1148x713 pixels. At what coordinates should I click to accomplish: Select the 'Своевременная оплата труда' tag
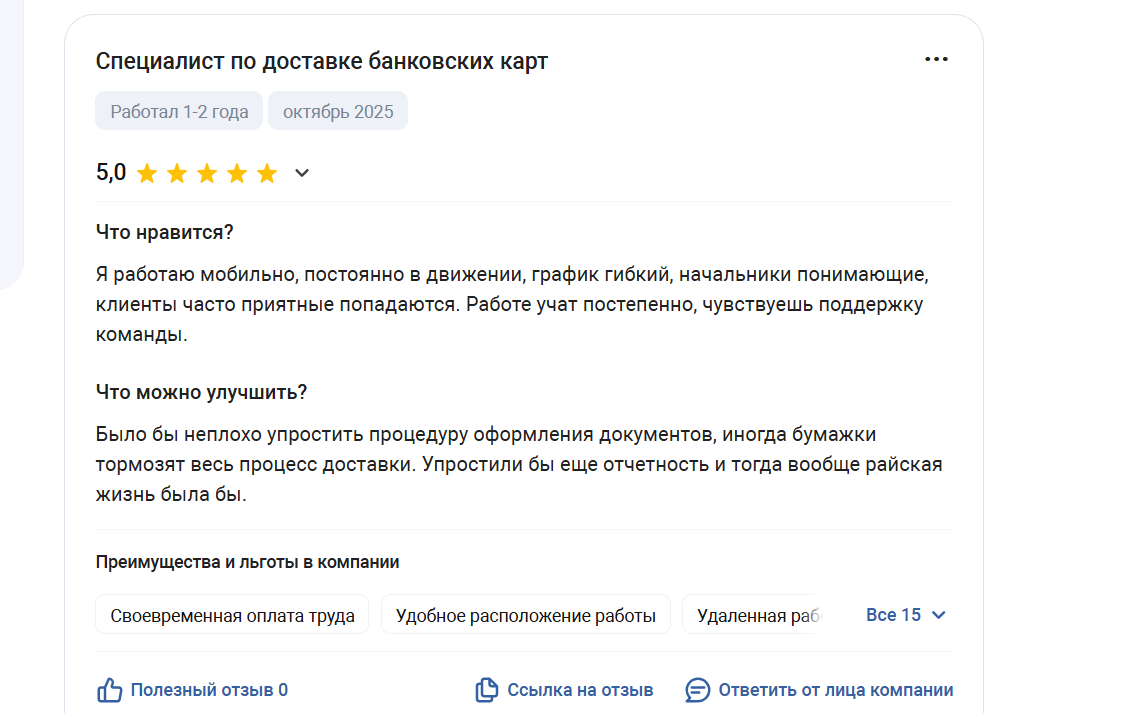pyautogui.click(x=232, y=615)
